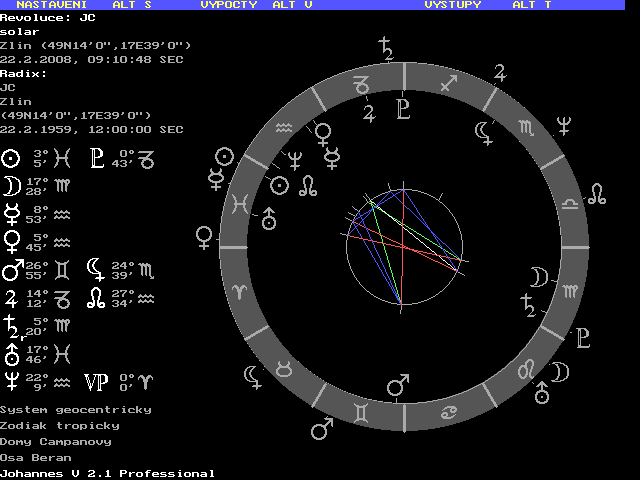Select the Sun symbol in the positions list
Screen dimensions: 640x480
click(x=10, y=158)
